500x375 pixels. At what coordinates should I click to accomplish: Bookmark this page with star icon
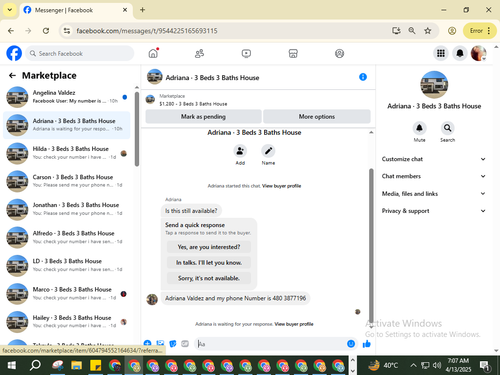coord(428,31)
